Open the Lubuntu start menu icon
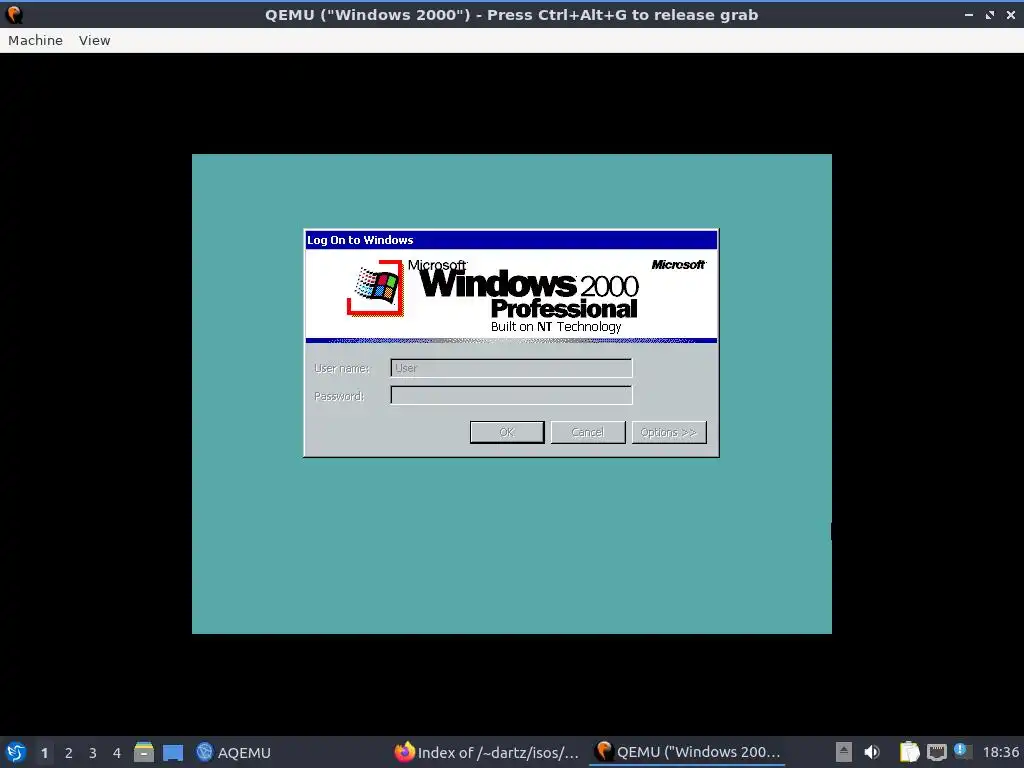1024x768 pixels. pos(16,752)
